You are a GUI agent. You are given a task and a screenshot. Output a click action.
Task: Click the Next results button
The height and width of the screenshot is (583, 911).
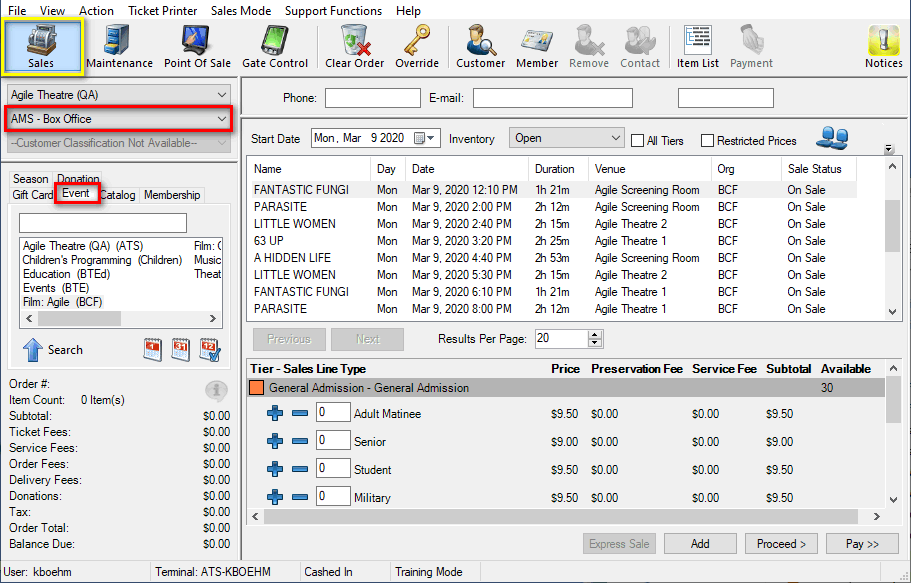click(367, 339)
